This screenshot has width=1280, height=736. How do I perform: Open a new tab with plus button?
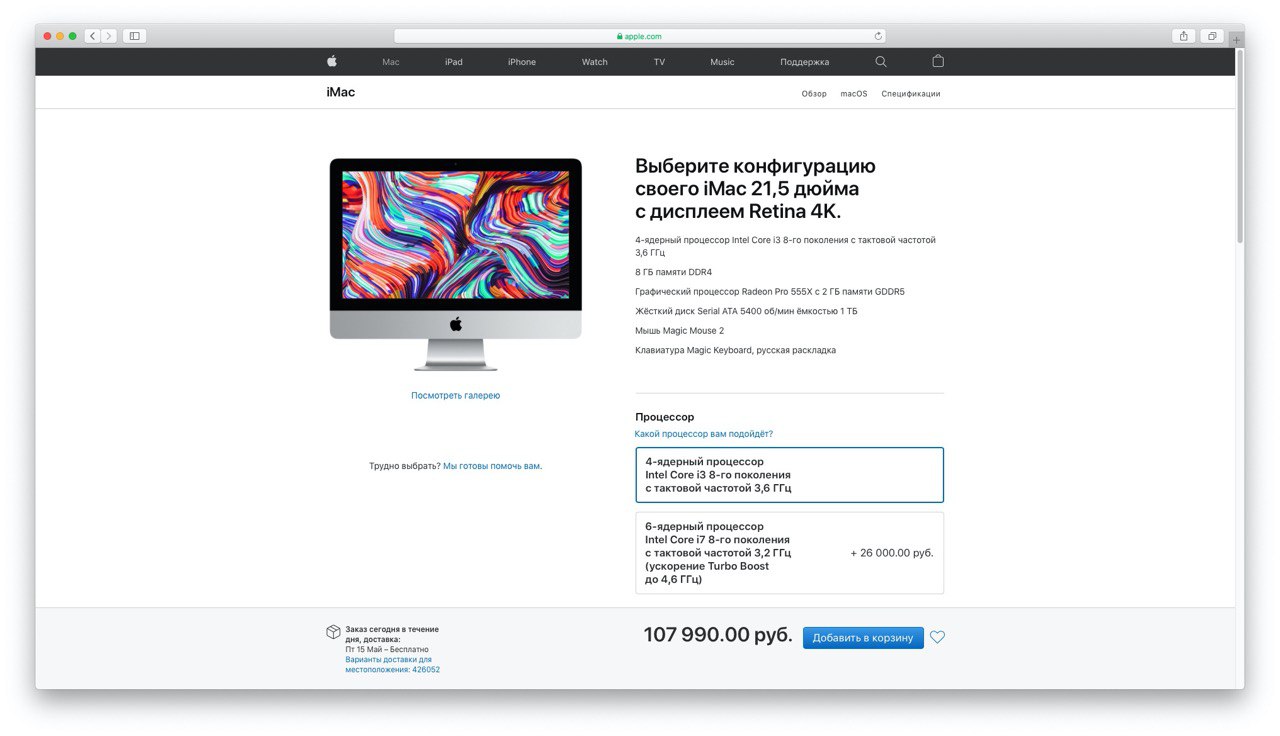1237,40
